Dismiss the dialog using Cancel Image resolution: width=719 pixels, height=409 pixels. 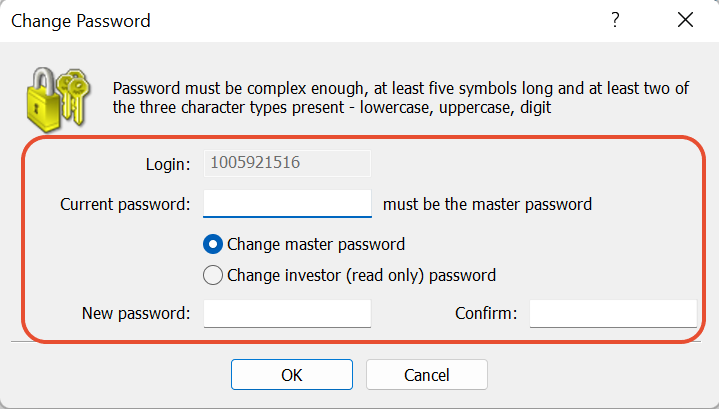click(x=427, y=375)
